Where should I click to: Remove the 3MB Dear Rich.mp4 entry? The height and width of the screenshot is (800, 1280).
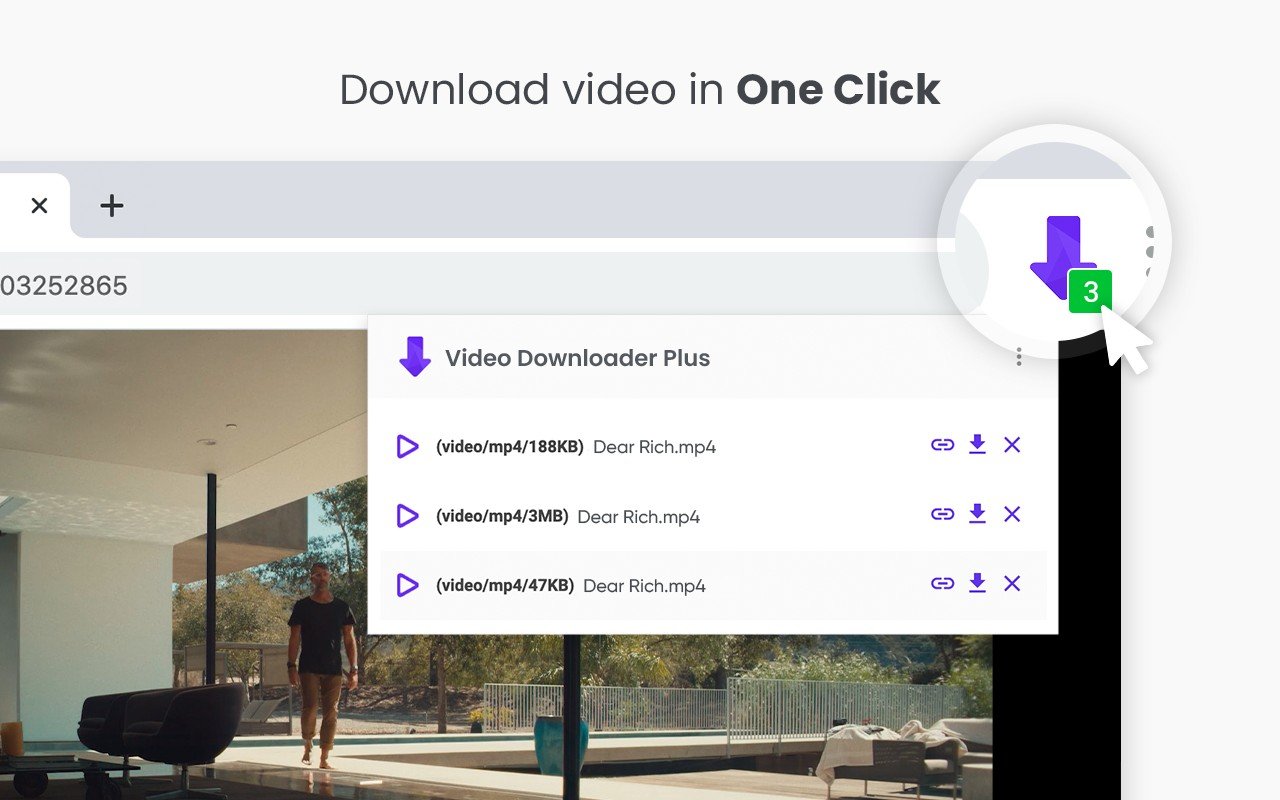[x=1012, y=514]
